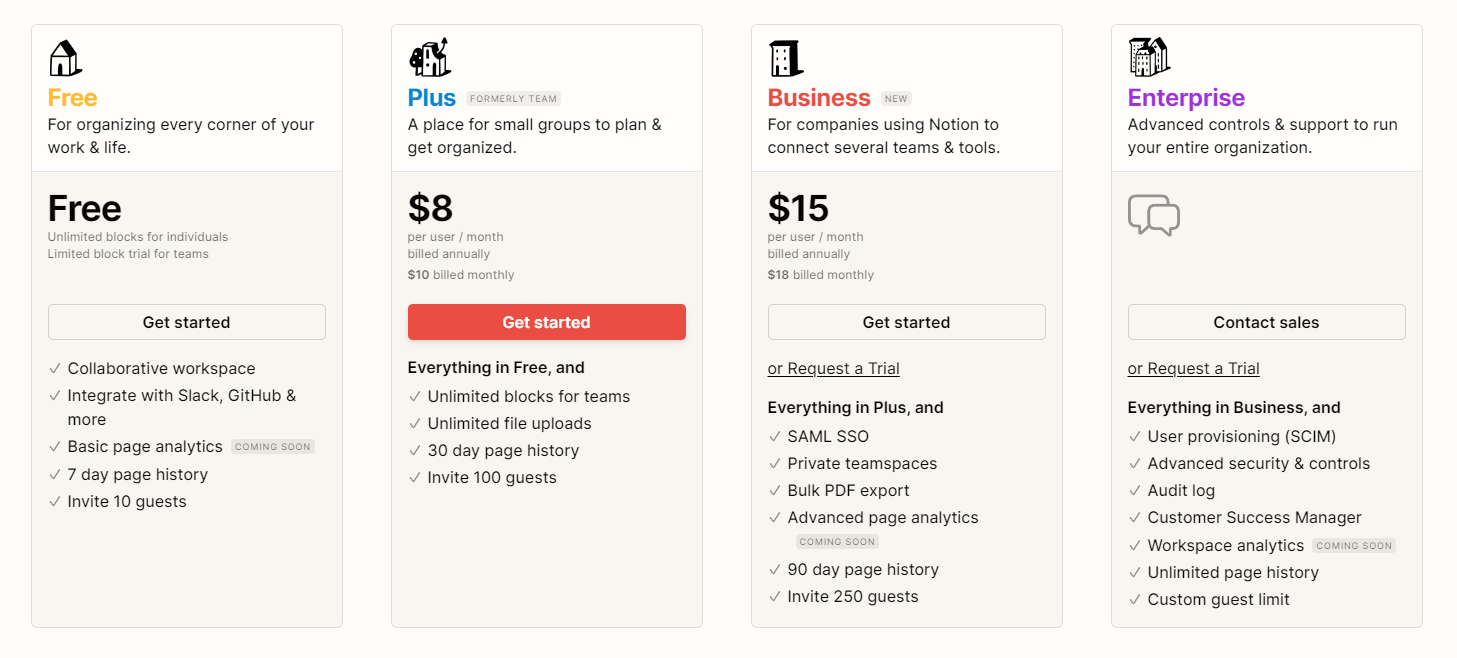1457x658 pixels.
Task: Click the checkmark beside SAML SSO
Action: coord(775,437)
